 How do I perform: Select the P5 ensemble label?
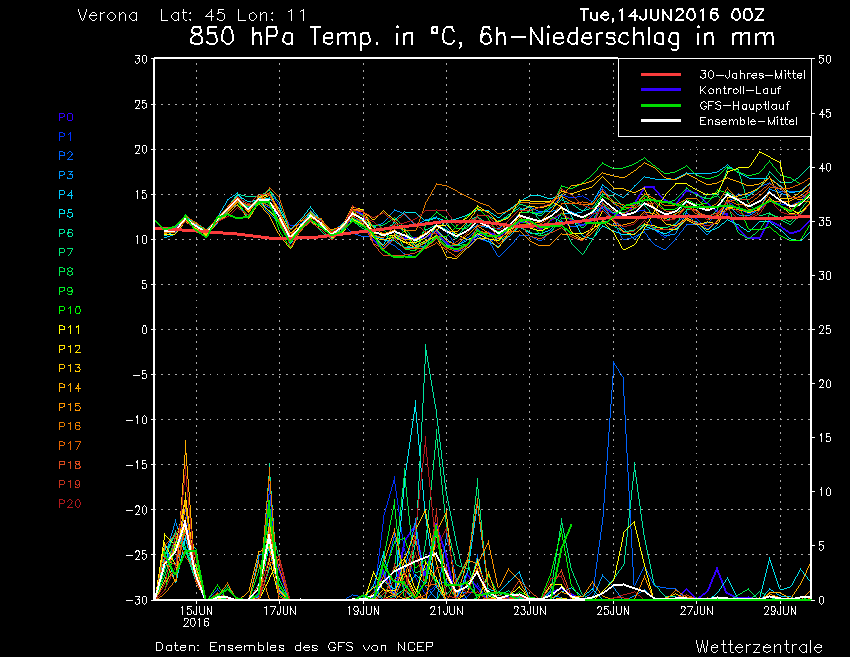66,214
